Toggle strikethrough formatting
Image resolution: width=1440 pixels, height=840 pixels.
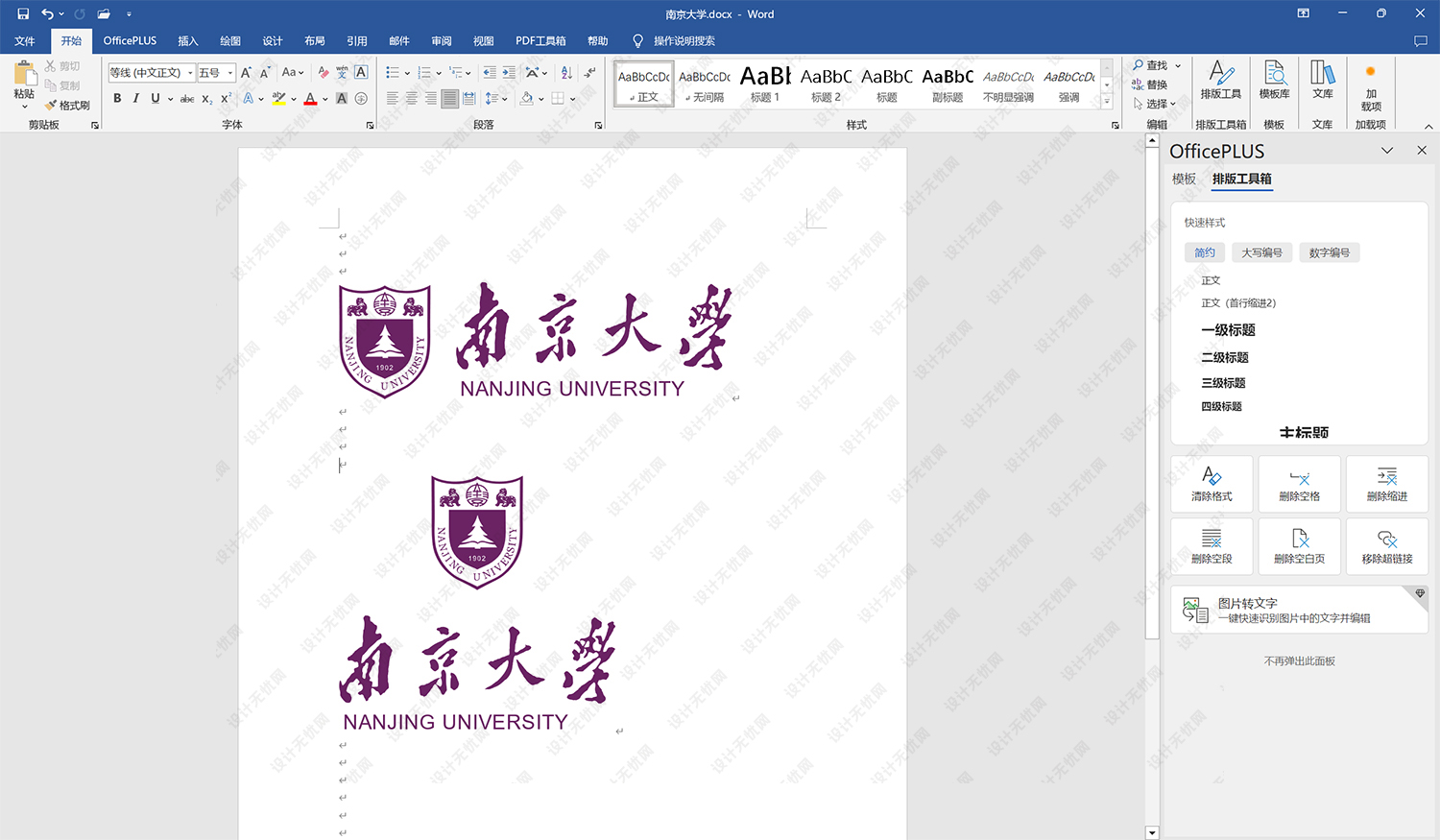pyautogui.click(x=187, y=98)
